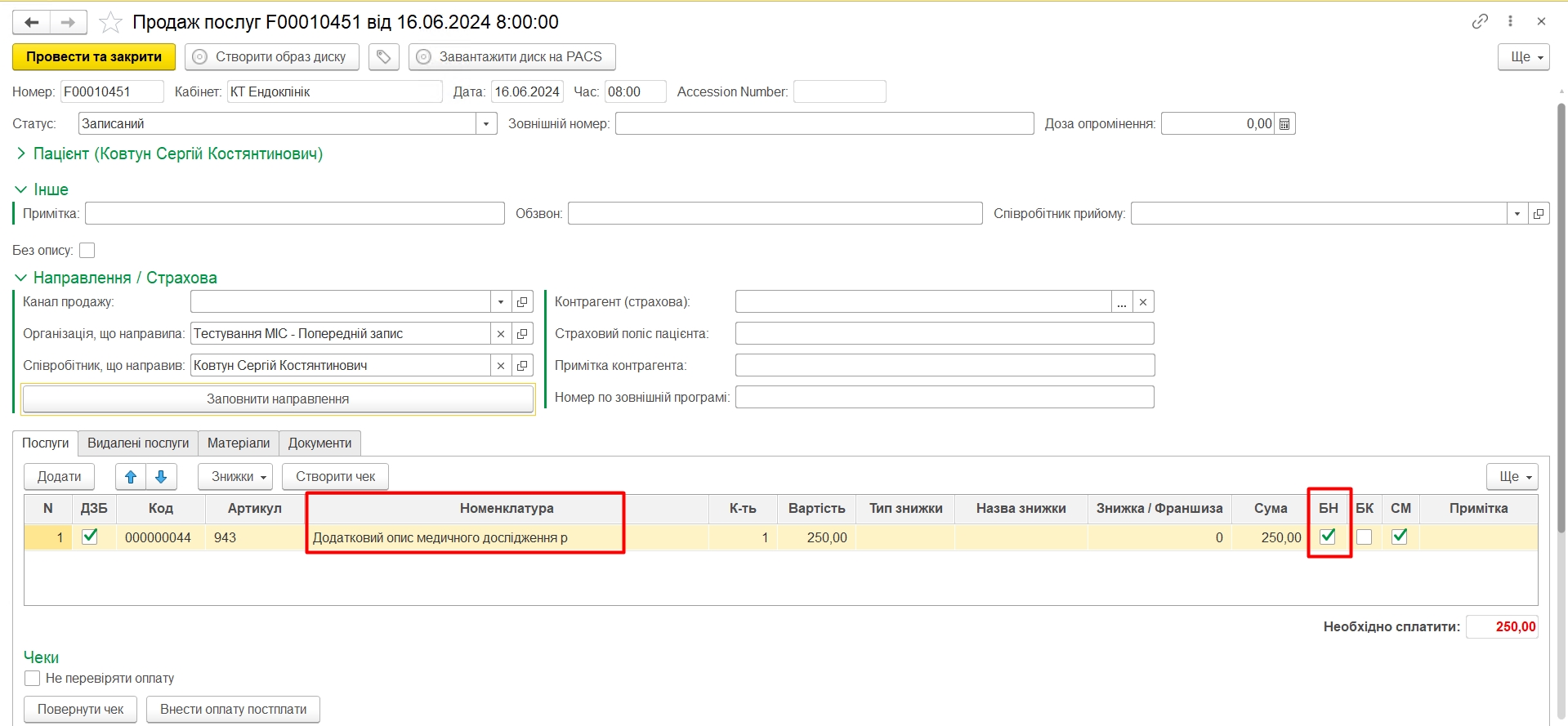Open the Видалені послуги tab

pos(138,443)
